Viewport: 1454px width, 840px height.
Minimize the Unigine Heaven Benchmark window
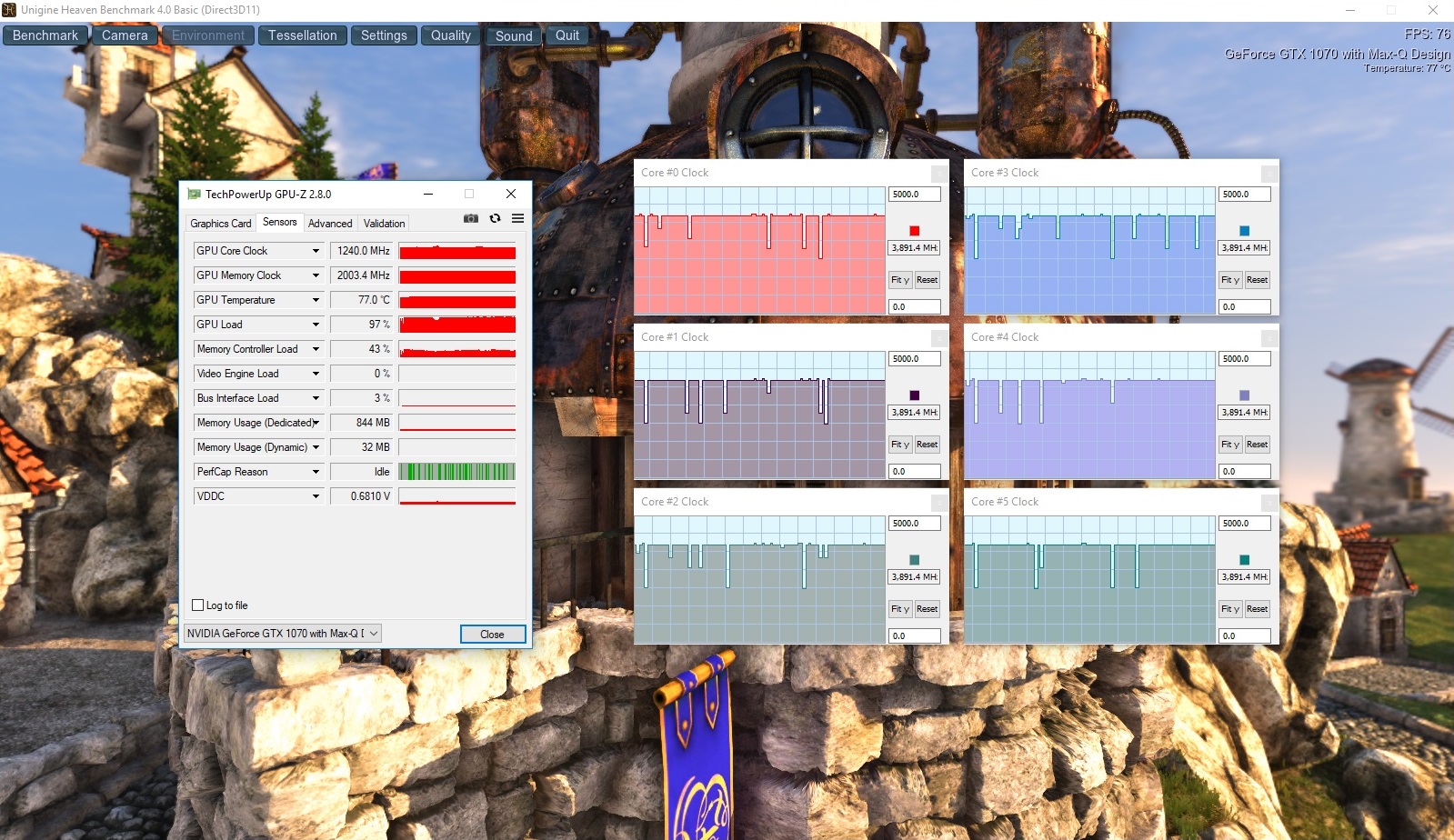(1350, 10)
